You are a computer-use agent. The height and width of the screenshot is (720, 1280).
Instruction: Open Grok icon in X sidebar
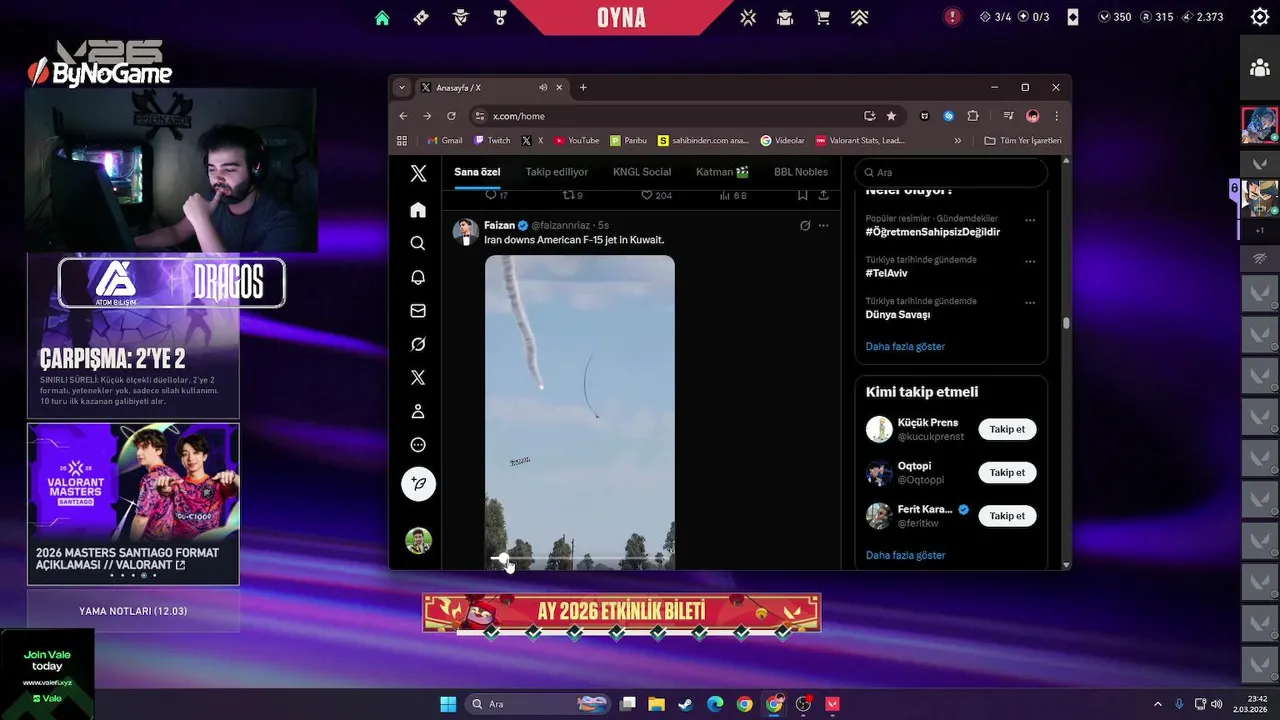tap(418, 344)
